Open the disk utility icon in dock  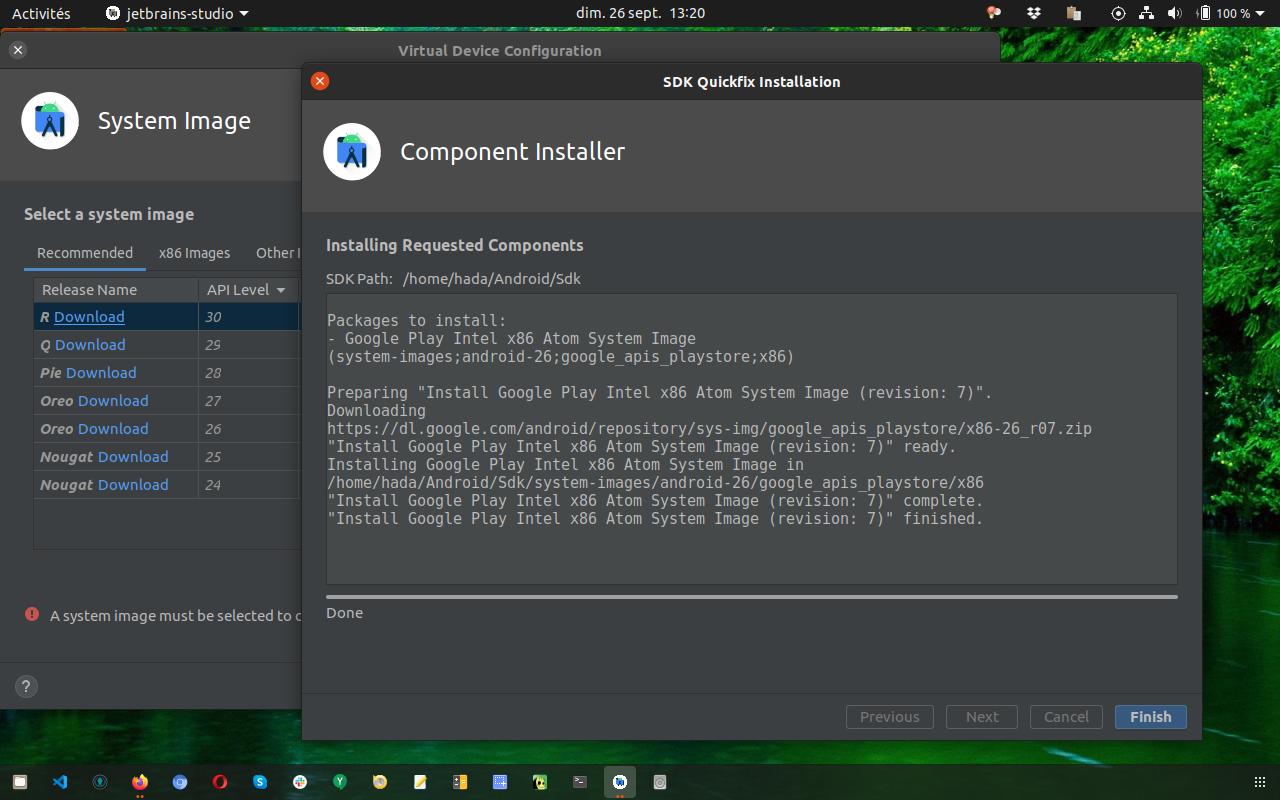tap(660, 782)
